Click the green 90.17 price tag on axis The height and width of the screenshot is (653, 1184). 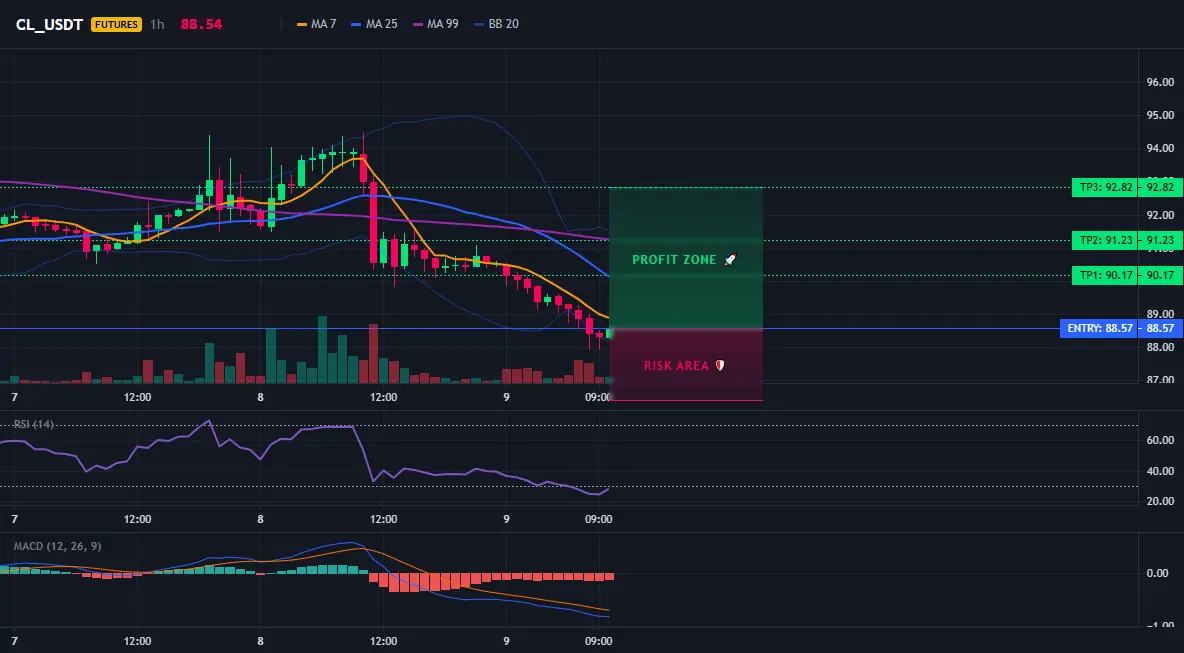coord(1161,276)
